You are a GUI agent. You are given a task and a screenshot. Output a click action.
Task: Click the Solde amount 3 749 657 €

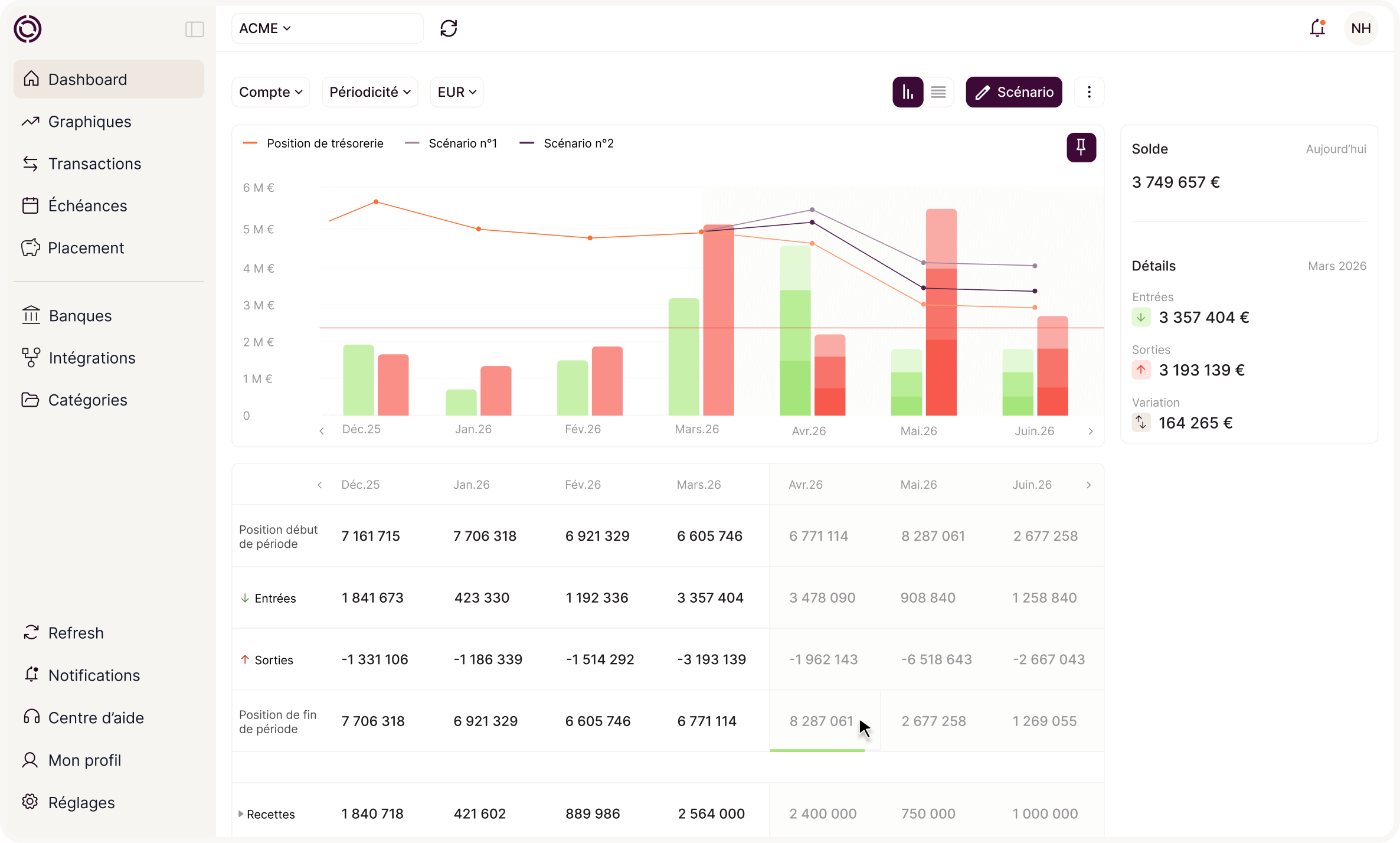(1176, 182)
